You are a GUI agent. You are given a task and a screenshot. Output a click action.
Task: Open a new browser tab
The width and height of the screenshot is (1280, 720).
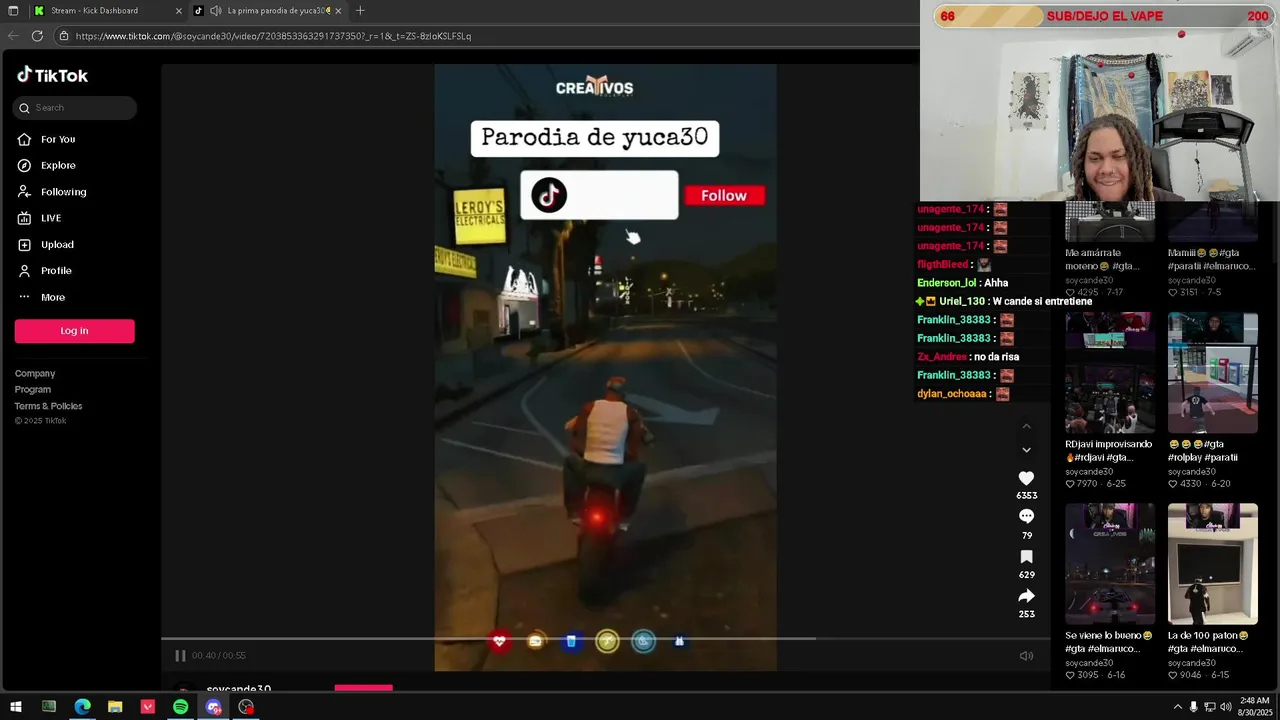(360, 11)
